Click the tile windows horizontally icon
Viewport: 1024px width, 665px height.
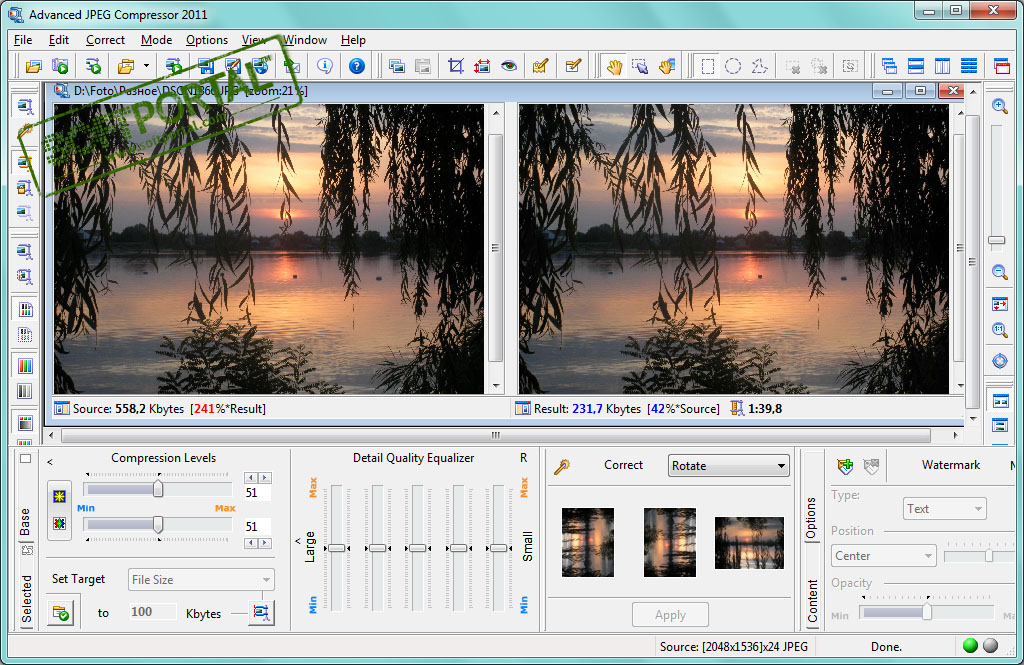tap(916, 66)
